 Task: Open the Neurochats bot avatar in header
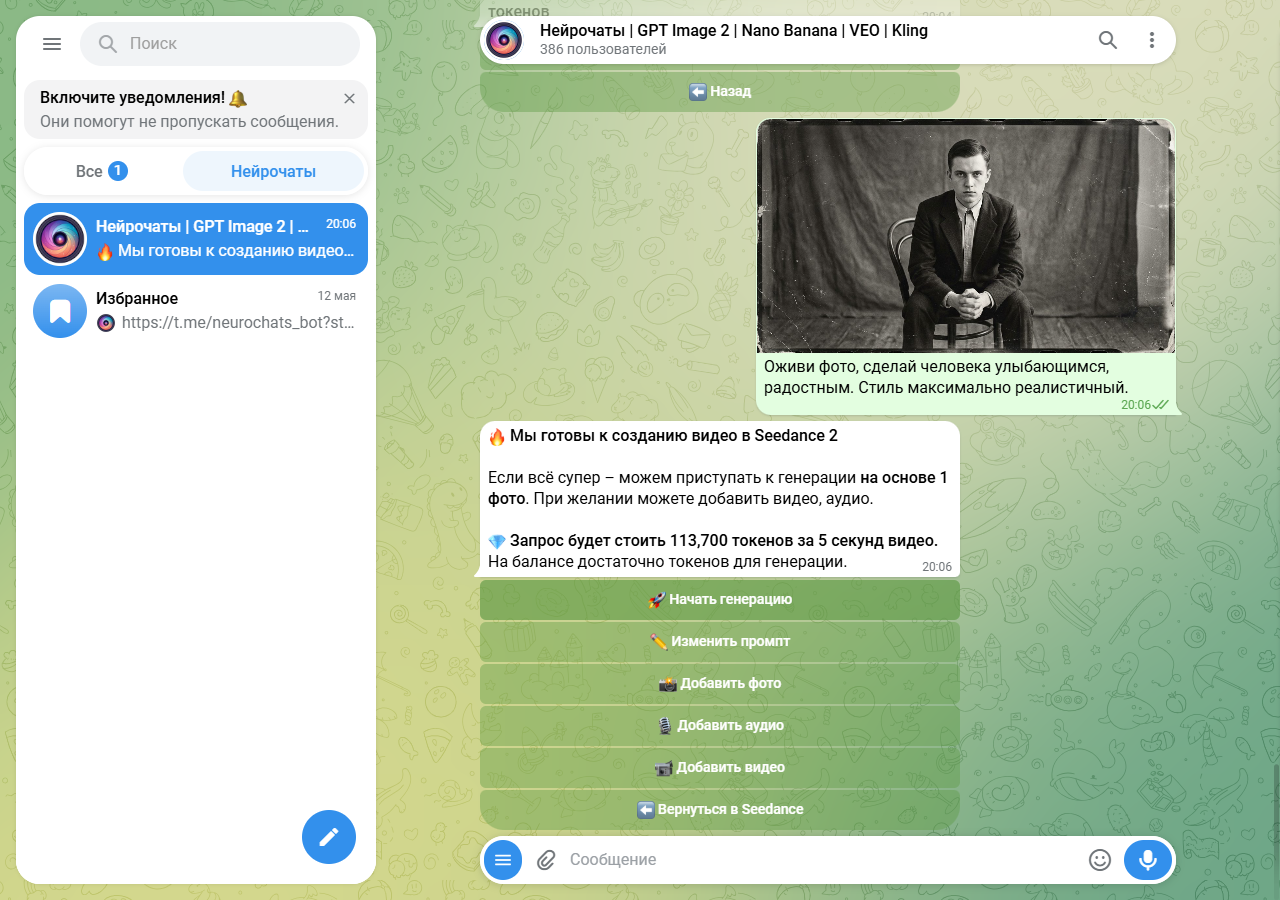[x=505, y=40]
